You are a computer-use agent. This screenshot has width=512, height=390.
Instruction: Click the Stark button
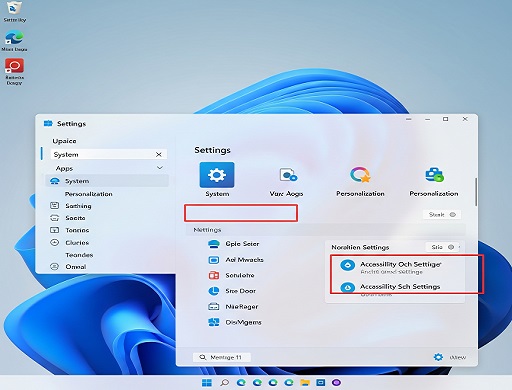point(442,215)
